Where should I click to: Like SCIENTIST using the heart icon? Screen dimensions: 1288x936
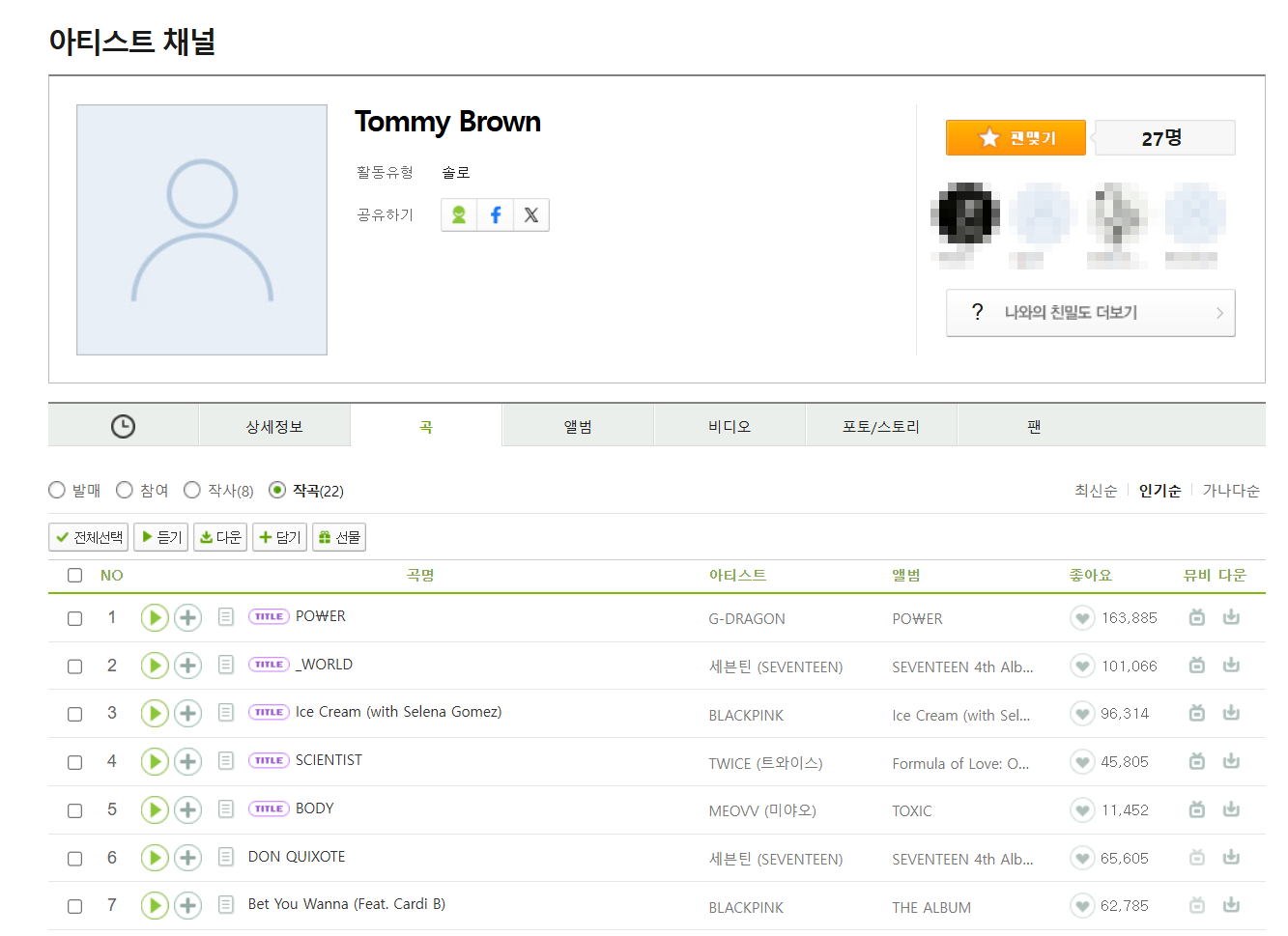[1082, 762]
